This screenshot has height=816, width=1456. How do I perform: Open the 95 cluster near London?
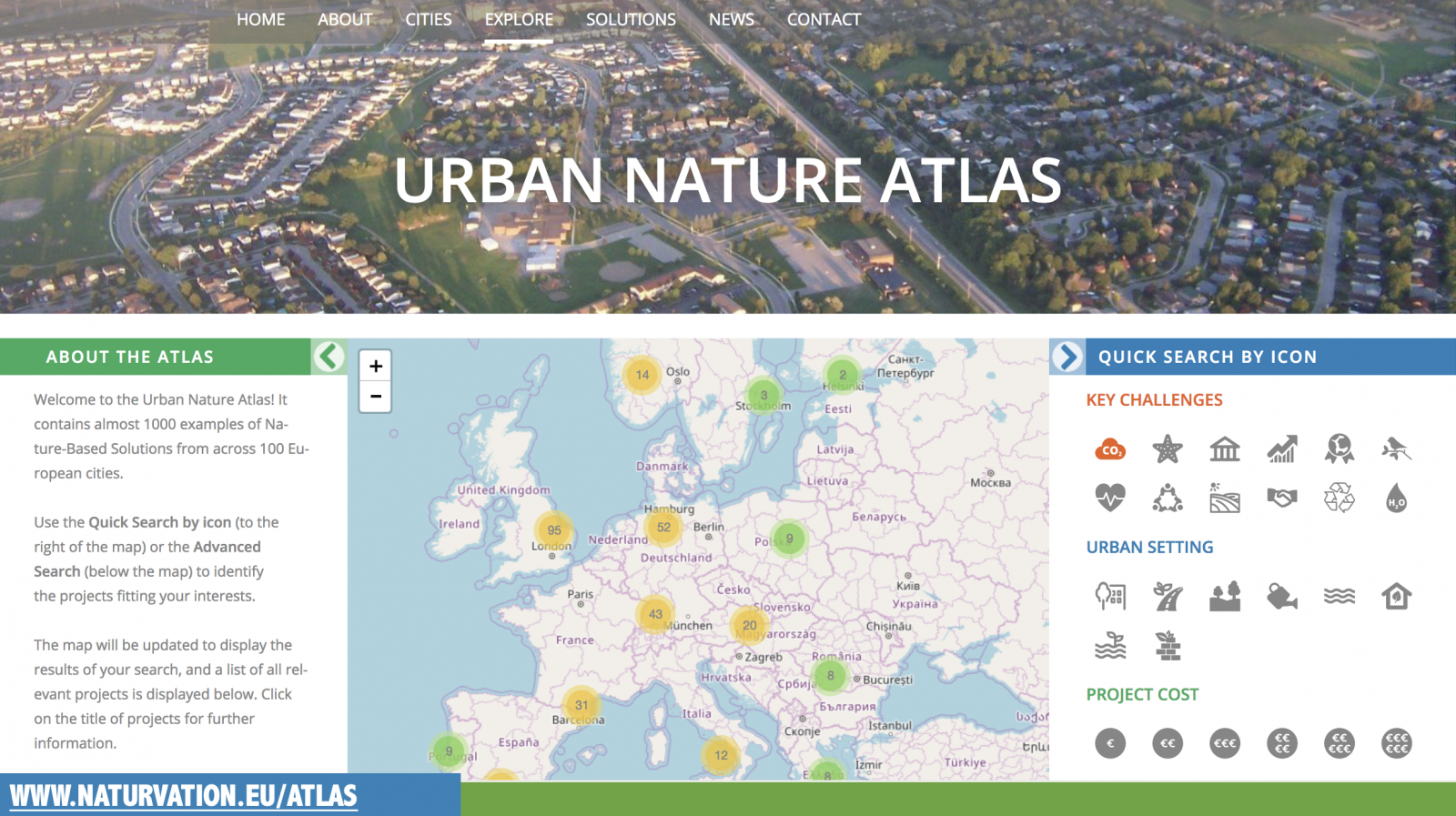pos(553,530)
